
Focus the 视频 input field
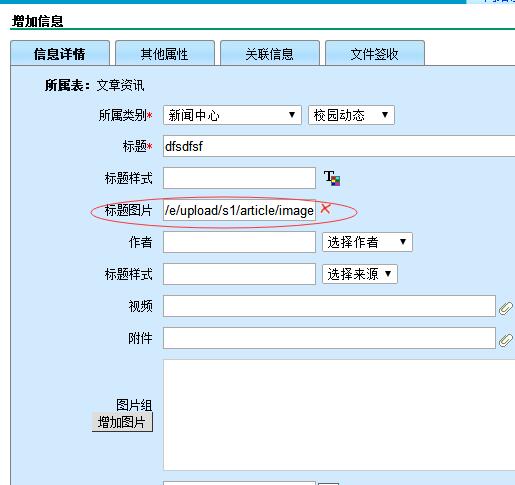click(x=329, y=306)
